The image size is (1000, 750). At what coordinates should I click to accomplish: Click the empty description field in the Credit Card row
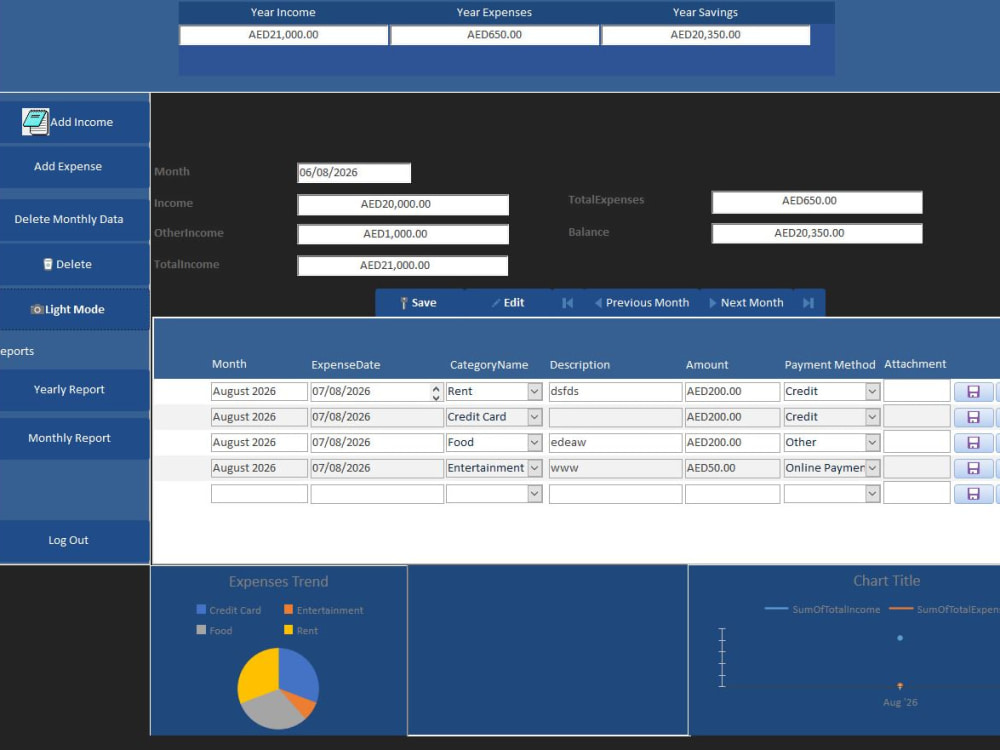point(615,417)
